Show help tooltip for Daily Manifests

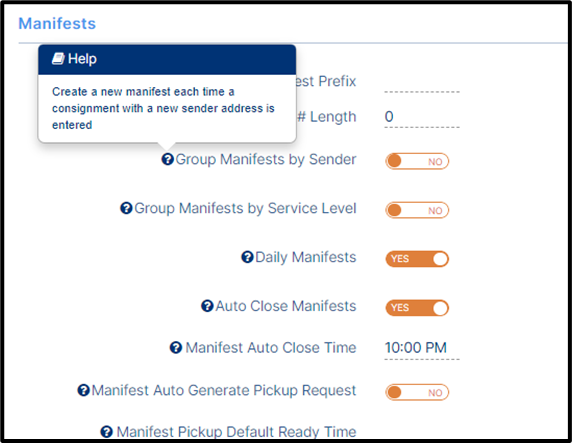coord(247,257)
